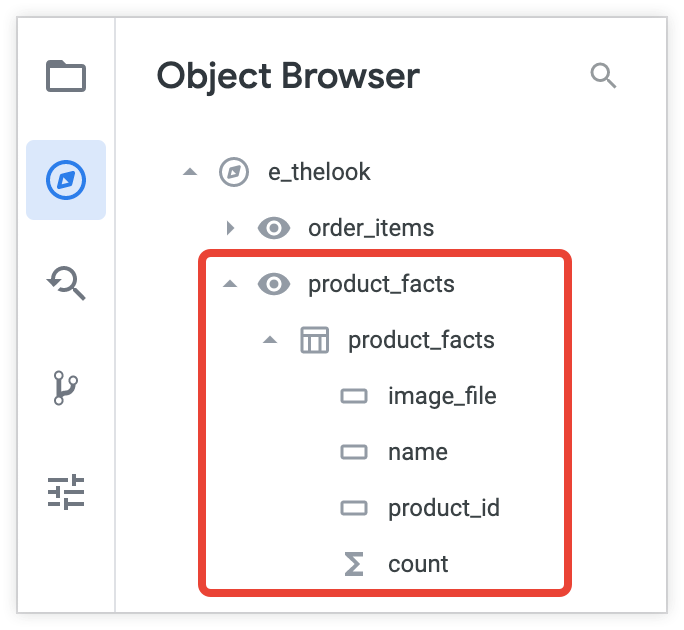
Task: Open the File Browser folder icon
Action: (66, 76)
